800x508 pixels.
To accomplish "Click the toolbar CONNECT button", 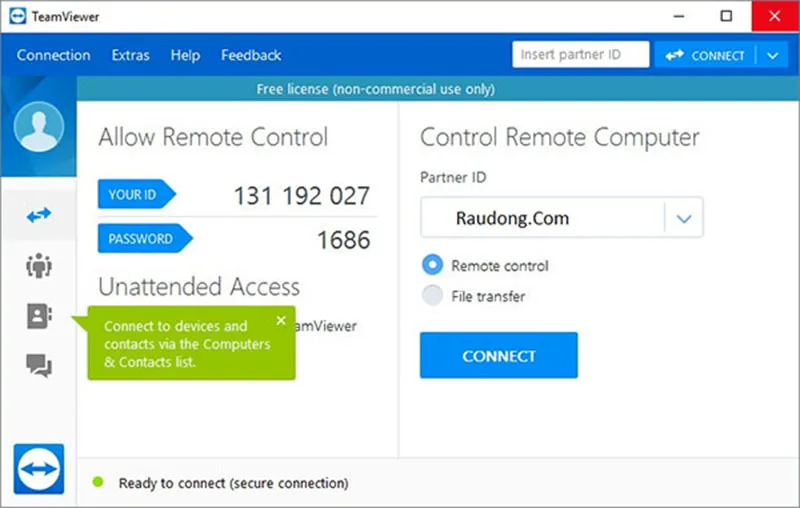I will click(x=705, y=55).
